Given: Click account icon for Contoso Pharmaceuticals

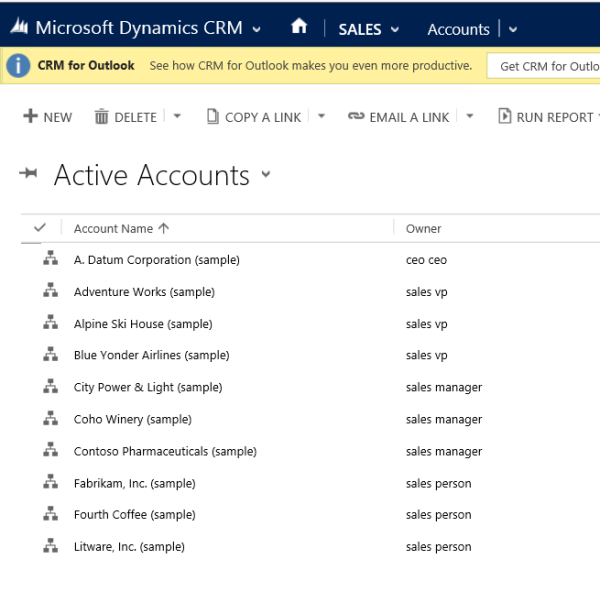Looking at the screenshot, I should coord(51,450).
